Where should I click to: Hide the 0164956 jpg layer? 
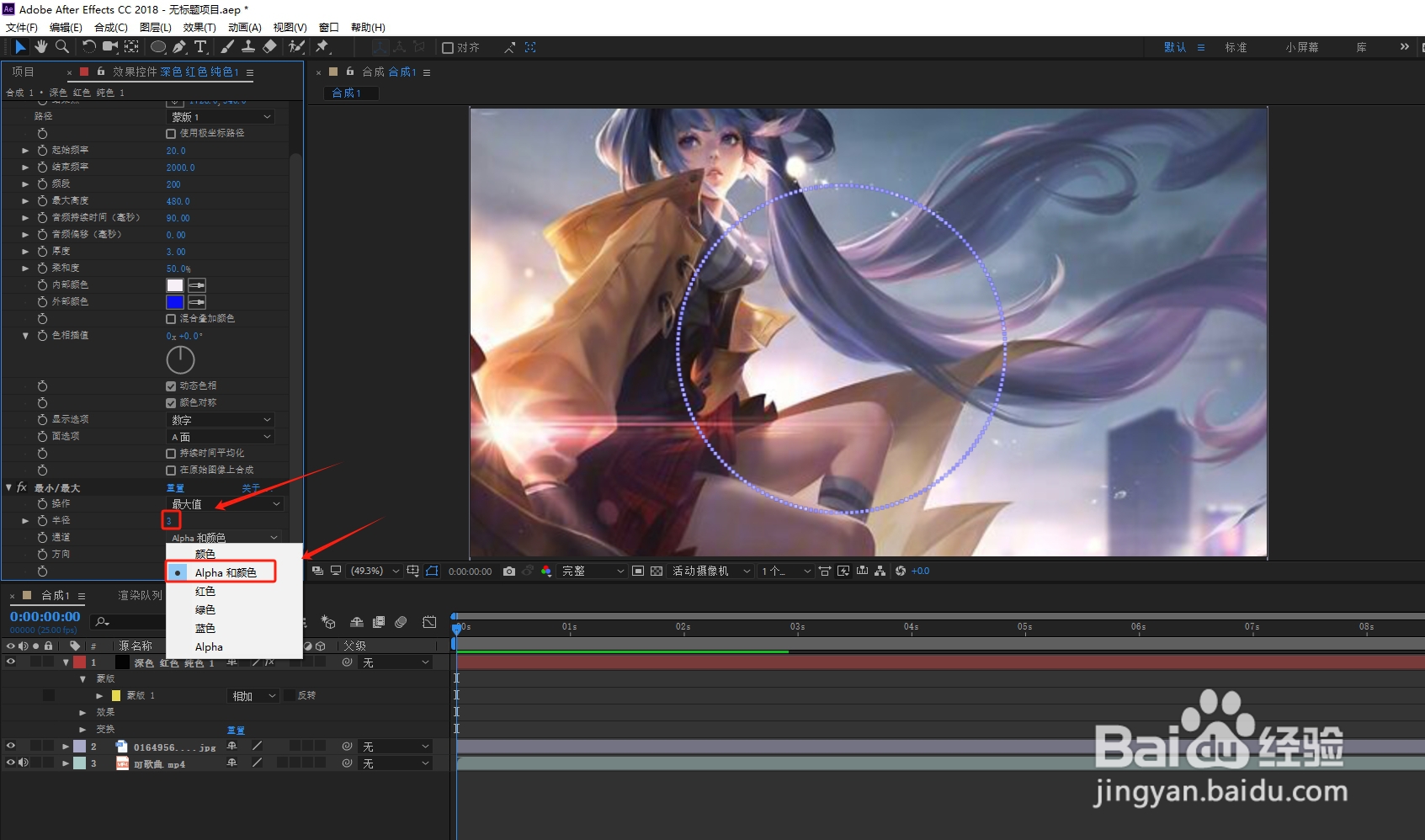coord(11,746)
